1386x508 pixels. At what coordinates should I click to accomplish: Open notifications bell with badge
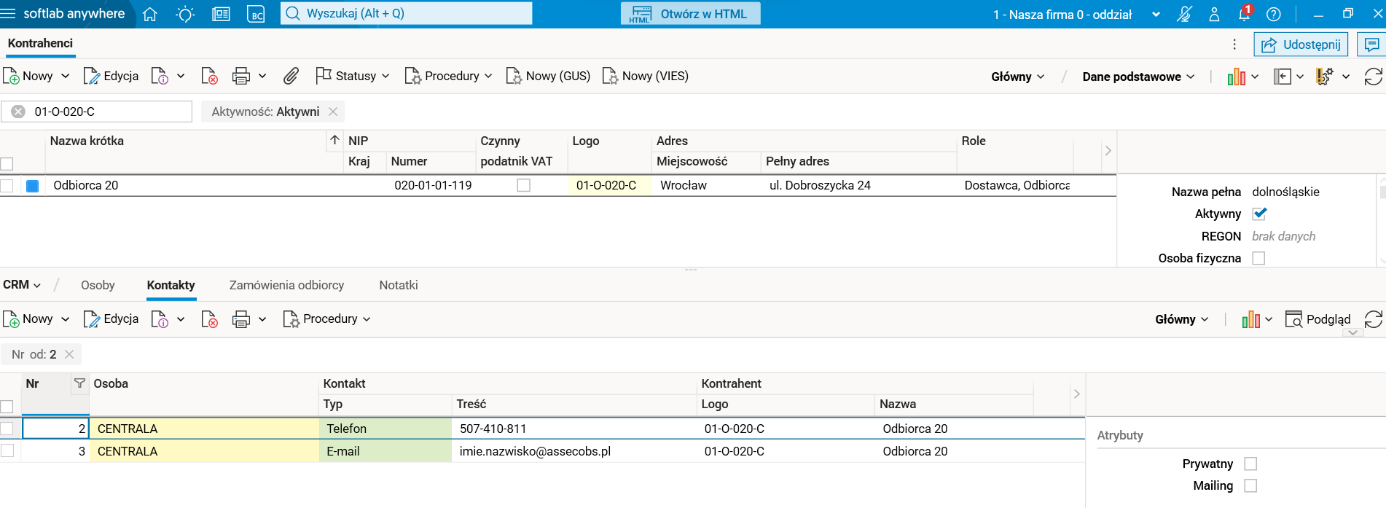[1245, 13]
